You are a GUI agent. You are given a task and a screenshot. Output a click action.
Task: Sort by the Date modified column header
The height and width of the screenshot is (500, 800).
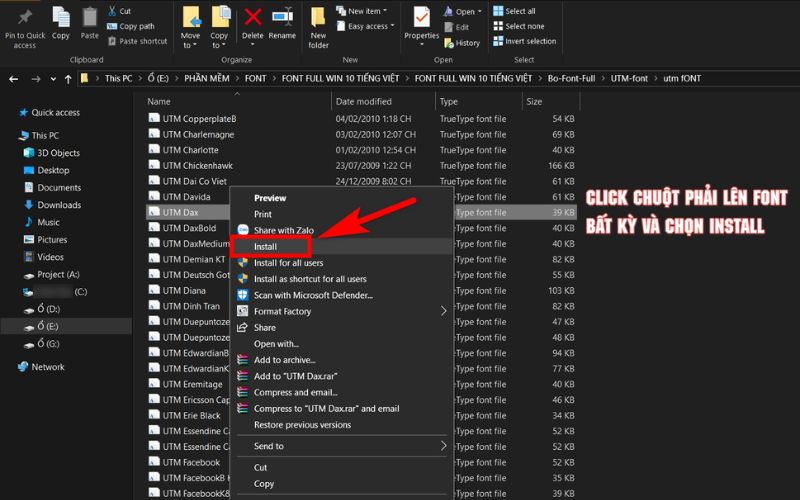click(364, 102)
